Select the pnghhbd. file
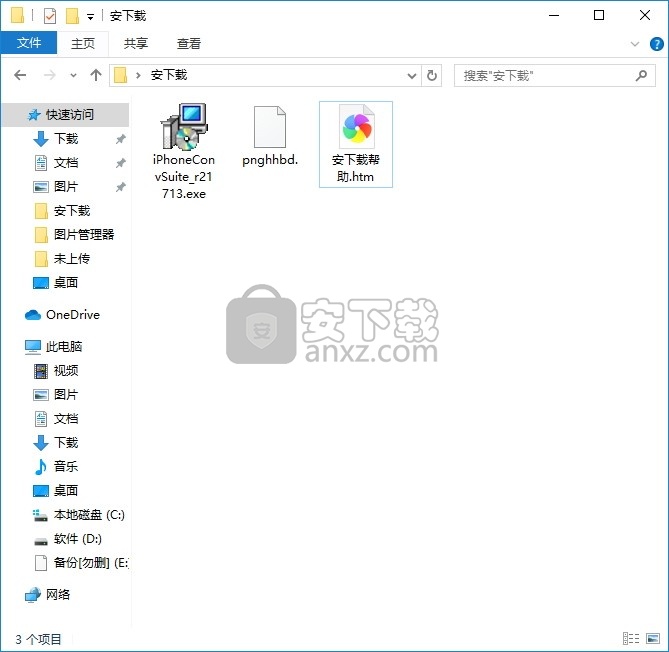The image size is (669, 652). pyautogui.click(x=270, y=136)
